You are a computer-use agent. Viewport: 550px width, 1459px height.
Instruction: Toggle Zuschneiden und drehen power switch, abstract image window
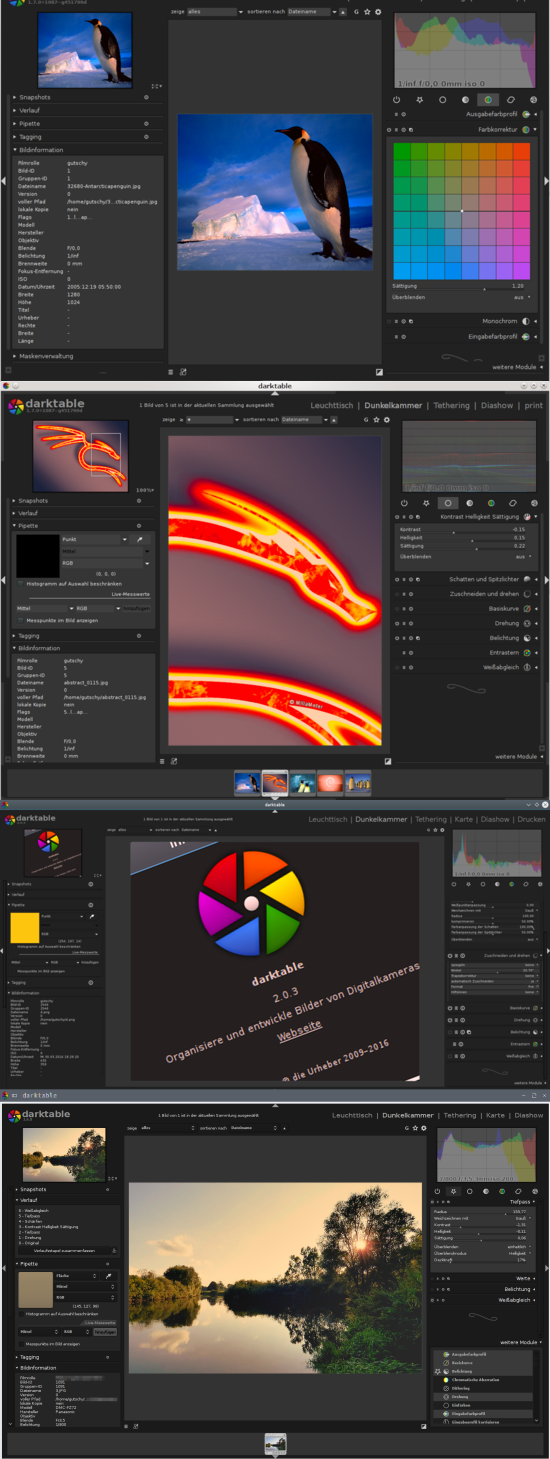pos(396,594)
